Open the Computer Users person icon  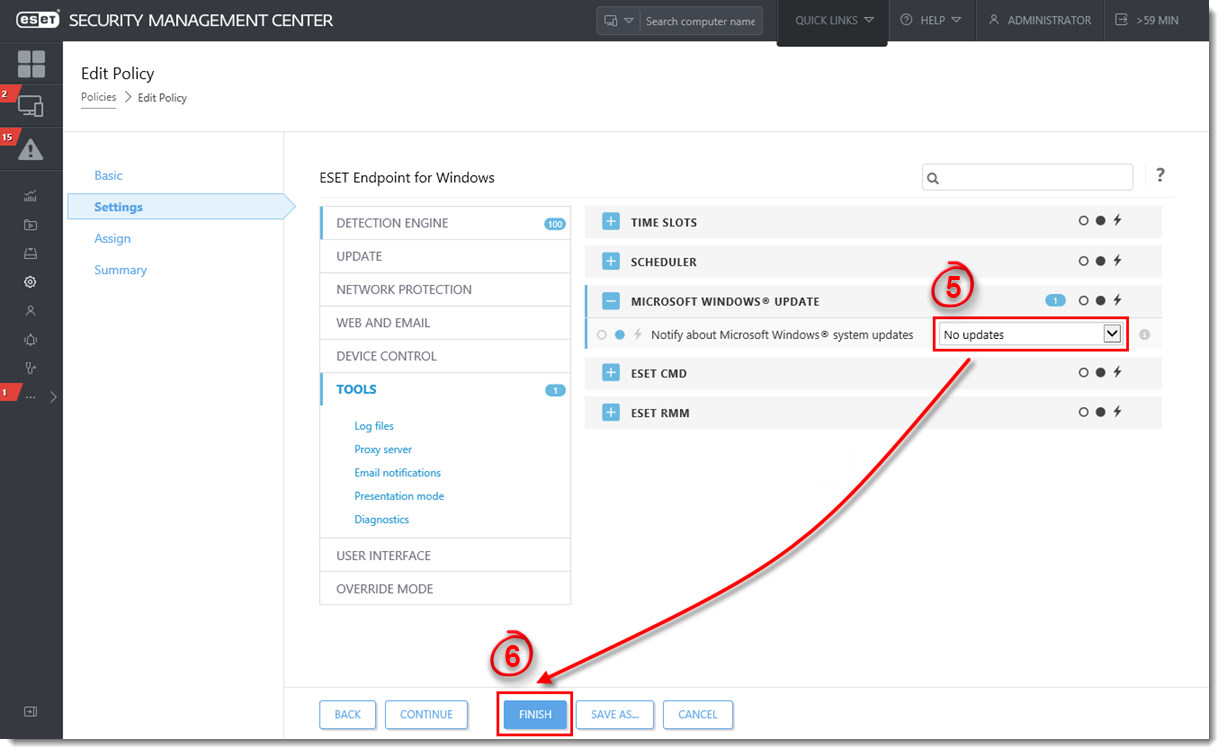coord(30,311)
